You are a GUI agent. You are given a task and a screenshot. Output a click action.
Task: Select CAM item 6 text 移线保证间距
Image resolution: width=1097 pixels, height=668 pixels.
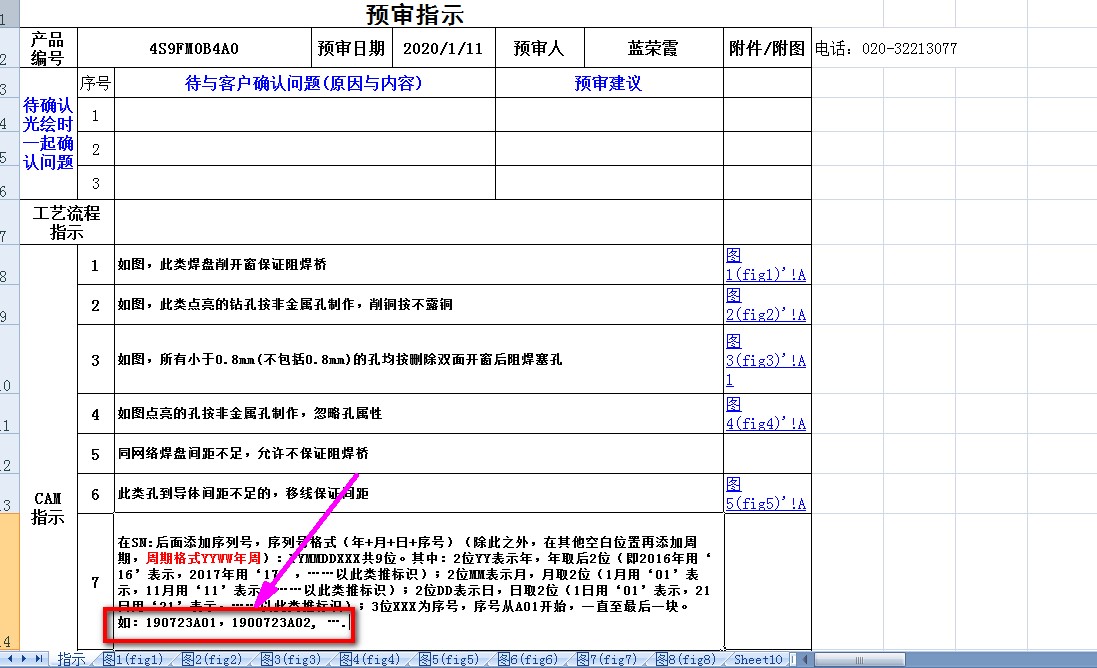coord(418,494)
